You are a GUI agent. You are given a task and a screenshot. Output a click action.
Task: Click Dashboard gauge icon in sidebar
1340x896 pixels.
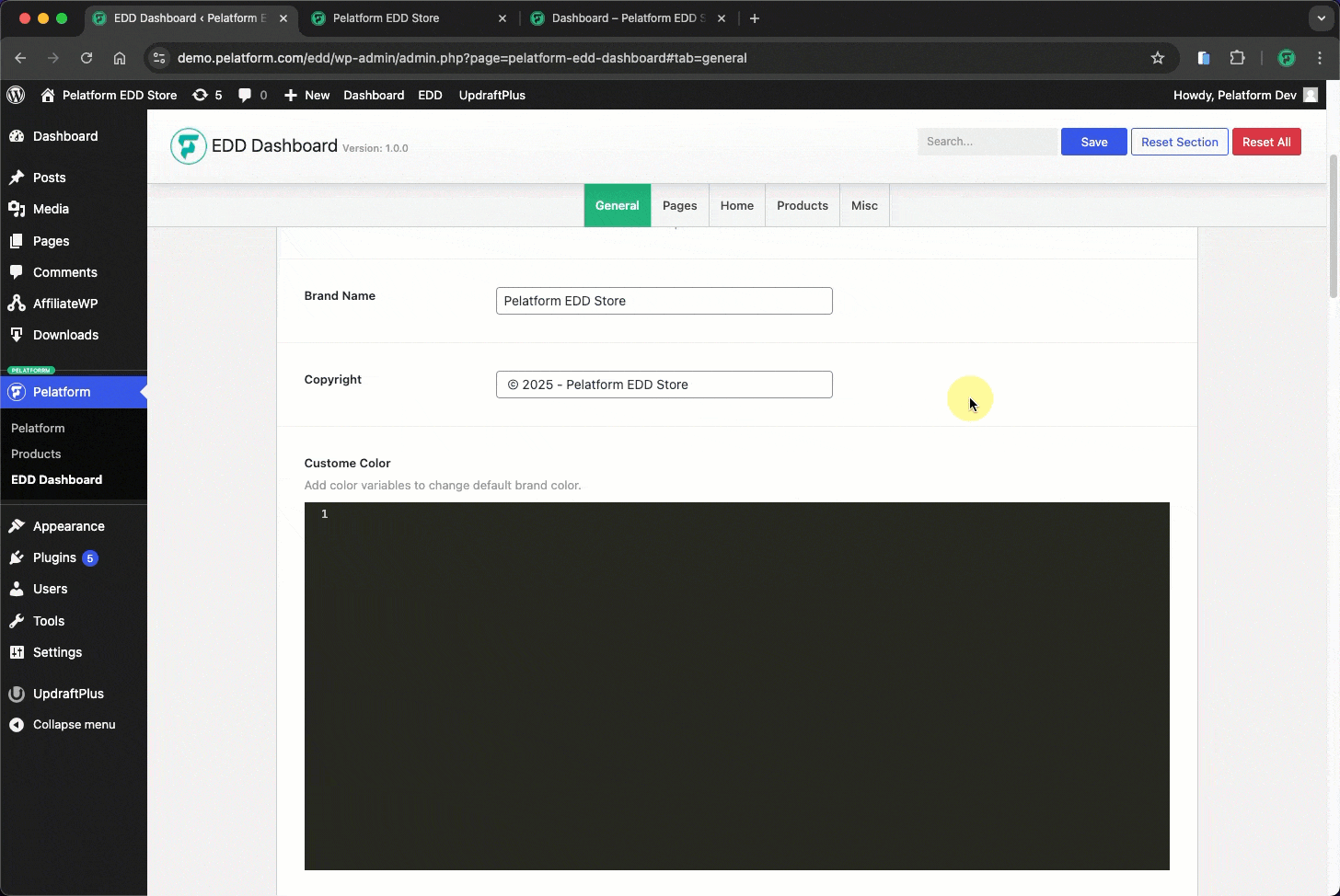[17, 136]
